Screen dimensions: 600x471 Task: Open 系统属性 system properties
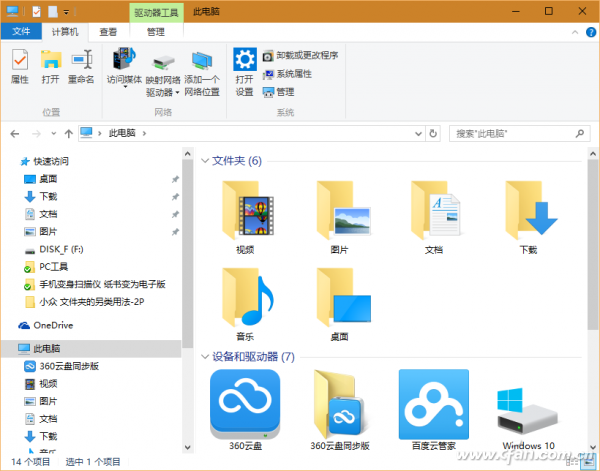click(x=287, y=74)
